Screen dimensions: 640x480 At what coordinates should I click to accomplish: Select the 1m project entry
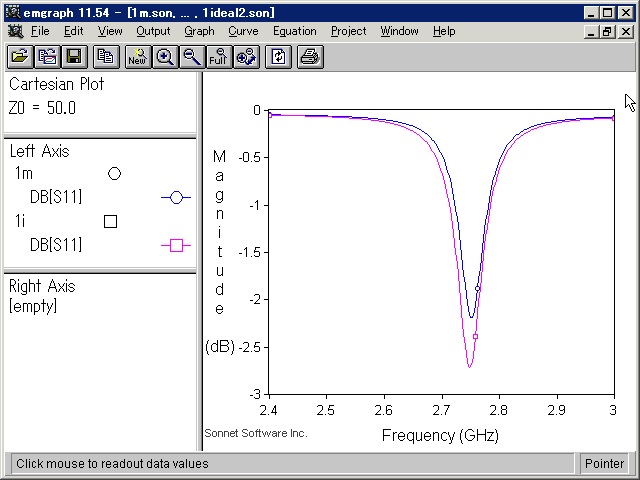pyautogui.click(x=24, y=174)
